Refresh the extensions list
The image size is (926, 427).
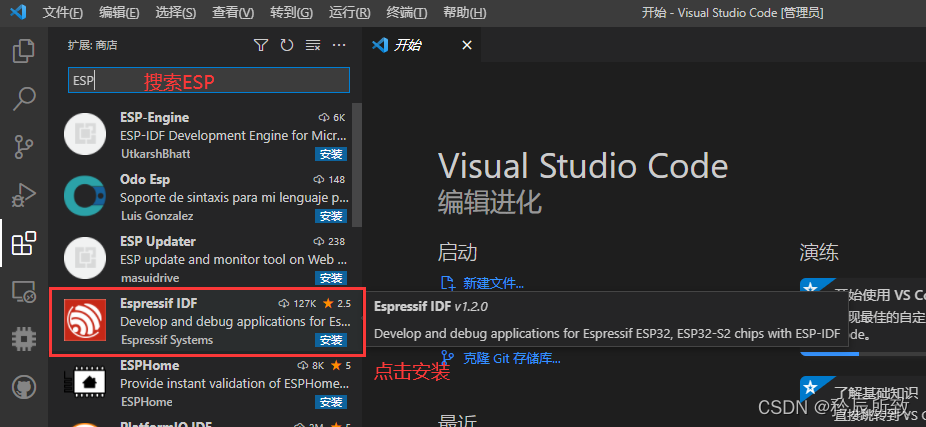click(287, 45)
